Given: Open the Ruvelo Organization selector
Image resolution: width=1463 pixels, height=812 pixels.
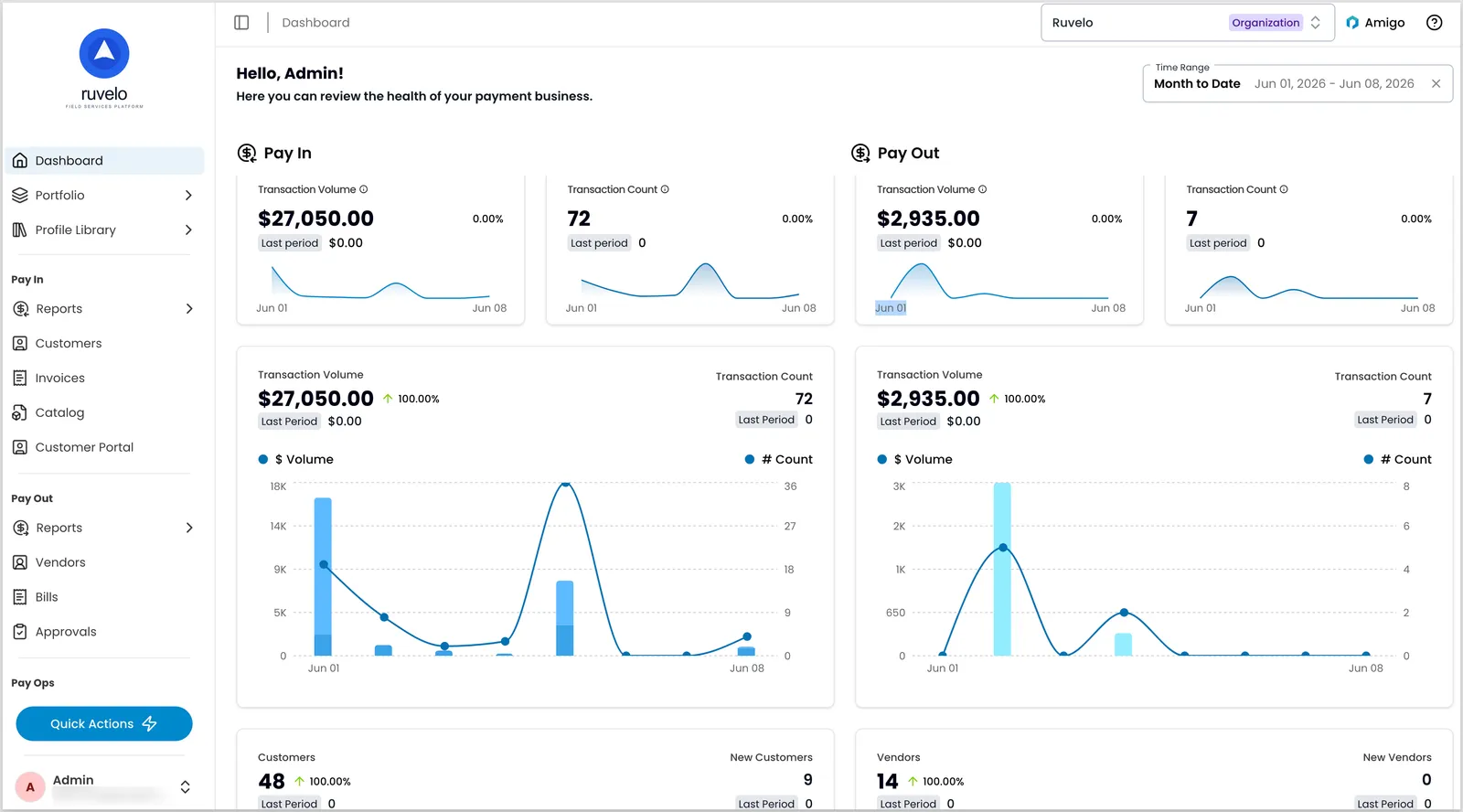Looking at the screenshot, I should click(1188, 23).
